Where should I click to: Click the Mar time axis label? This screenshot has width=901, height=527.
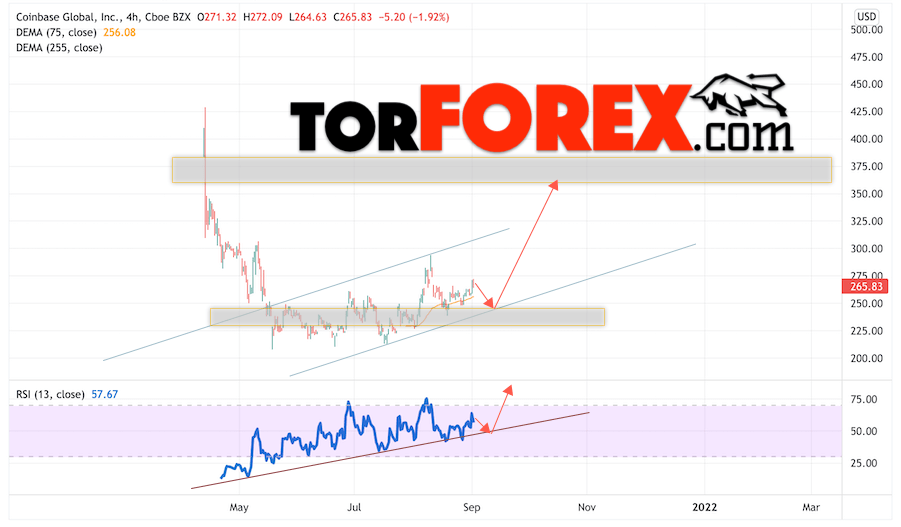click(x=811, y=507)
